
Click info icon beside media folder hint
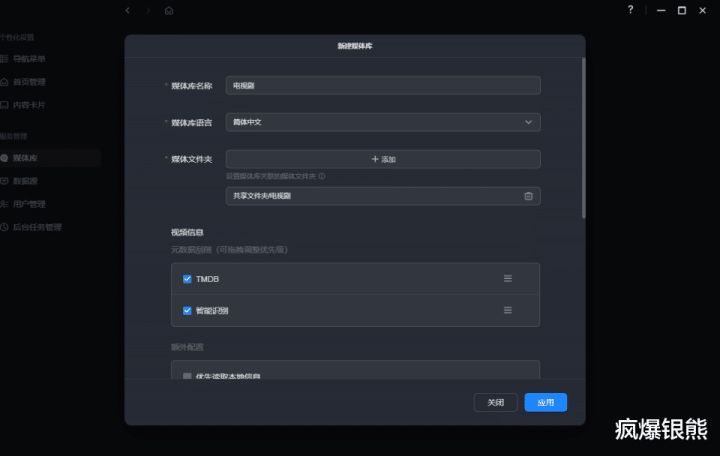[322, 176]
